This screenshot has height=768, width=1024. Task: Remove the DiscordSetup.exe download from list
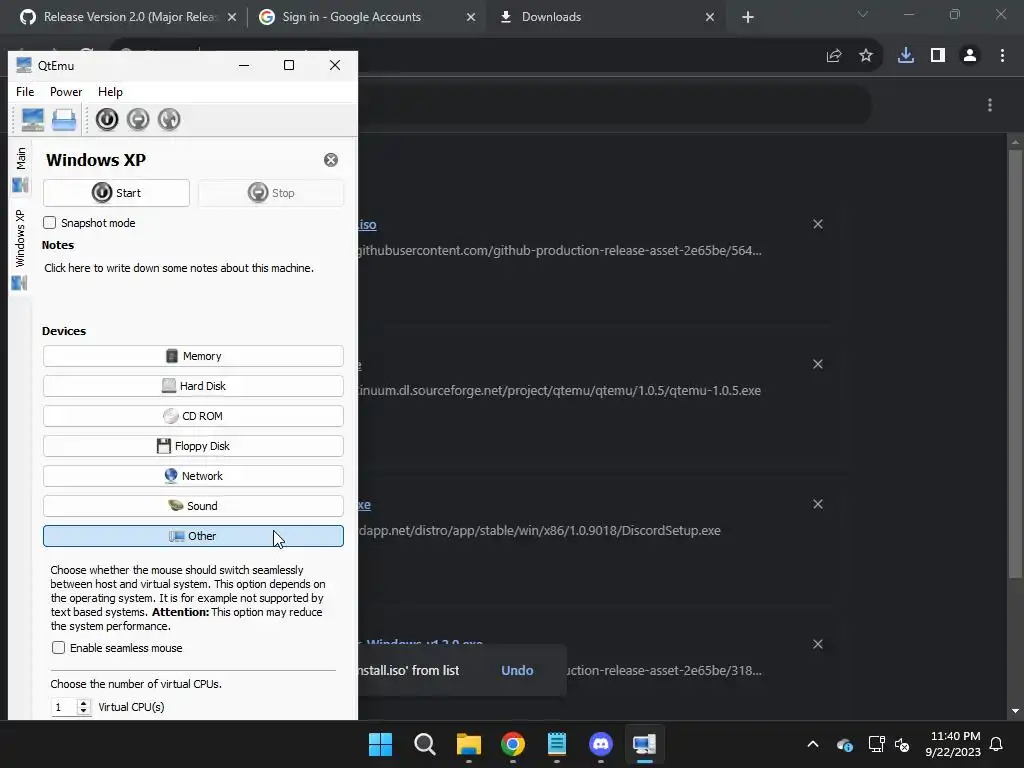[x=818, y=504]
